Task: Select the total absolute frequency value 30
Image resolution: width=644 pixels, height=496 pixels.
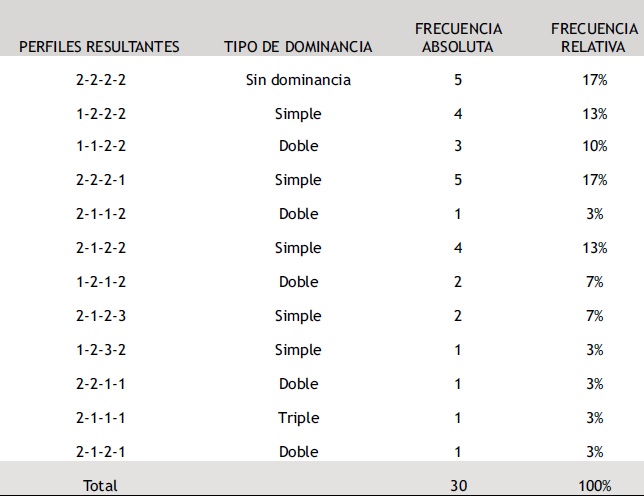Action: 458,486
